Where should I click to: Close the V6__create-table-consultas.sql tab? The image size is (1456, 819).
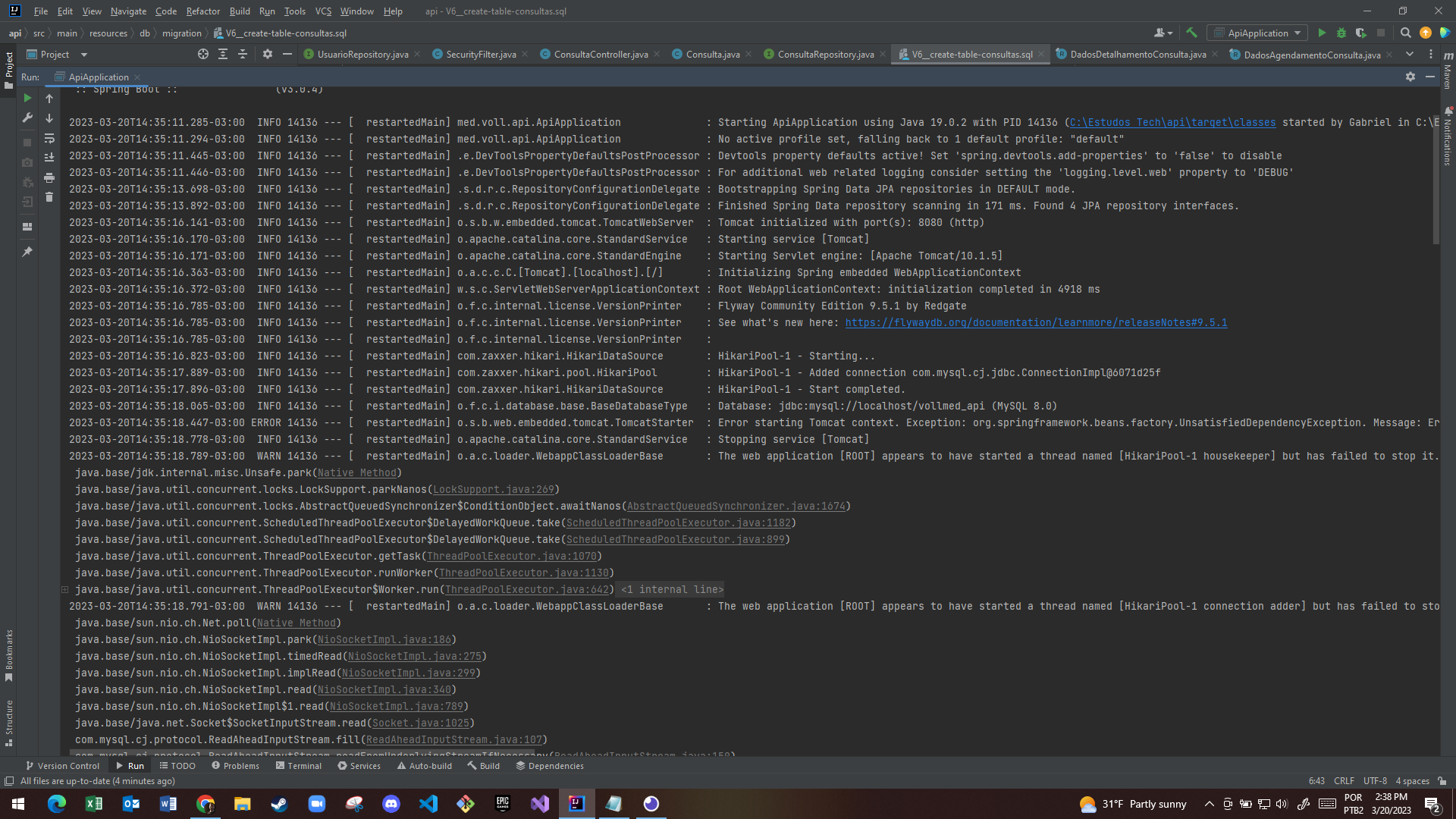(1041, 55)
